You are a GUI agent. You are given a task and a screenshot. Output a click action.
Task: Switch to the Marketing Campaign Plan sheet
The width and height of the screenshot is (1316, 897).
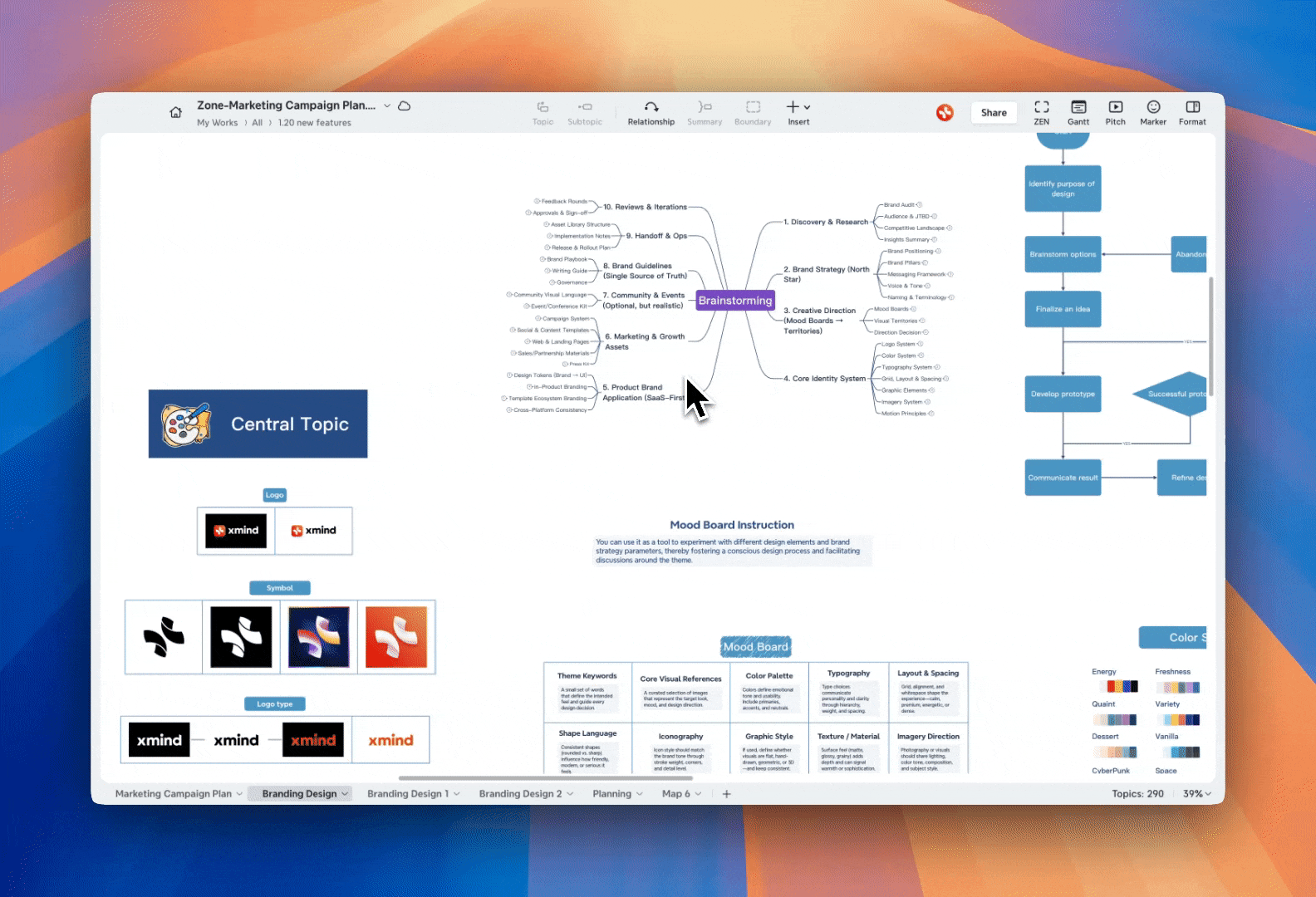click(x=173, y=794)
